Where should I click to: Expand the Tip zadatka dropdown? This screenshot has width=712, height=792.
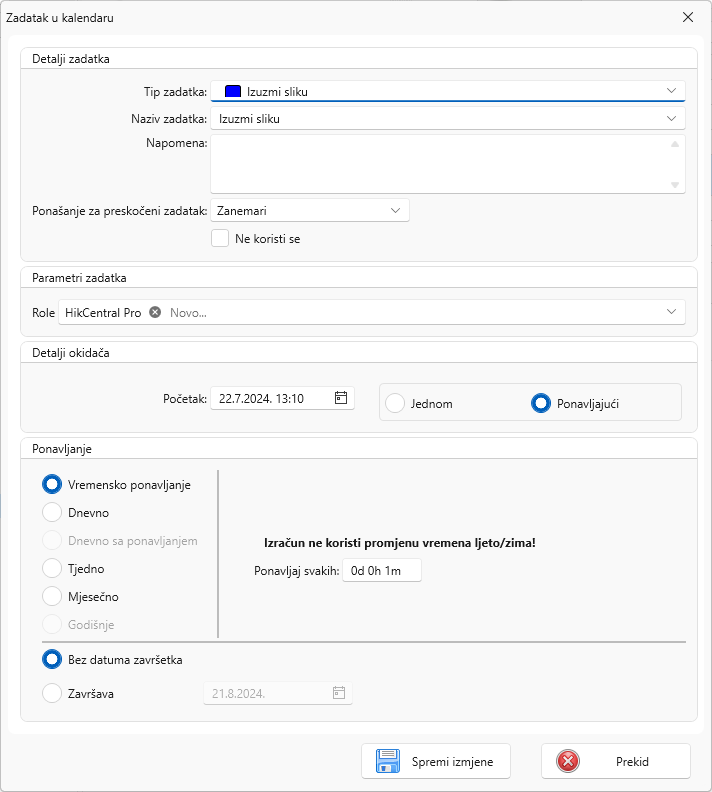(672, 91)
